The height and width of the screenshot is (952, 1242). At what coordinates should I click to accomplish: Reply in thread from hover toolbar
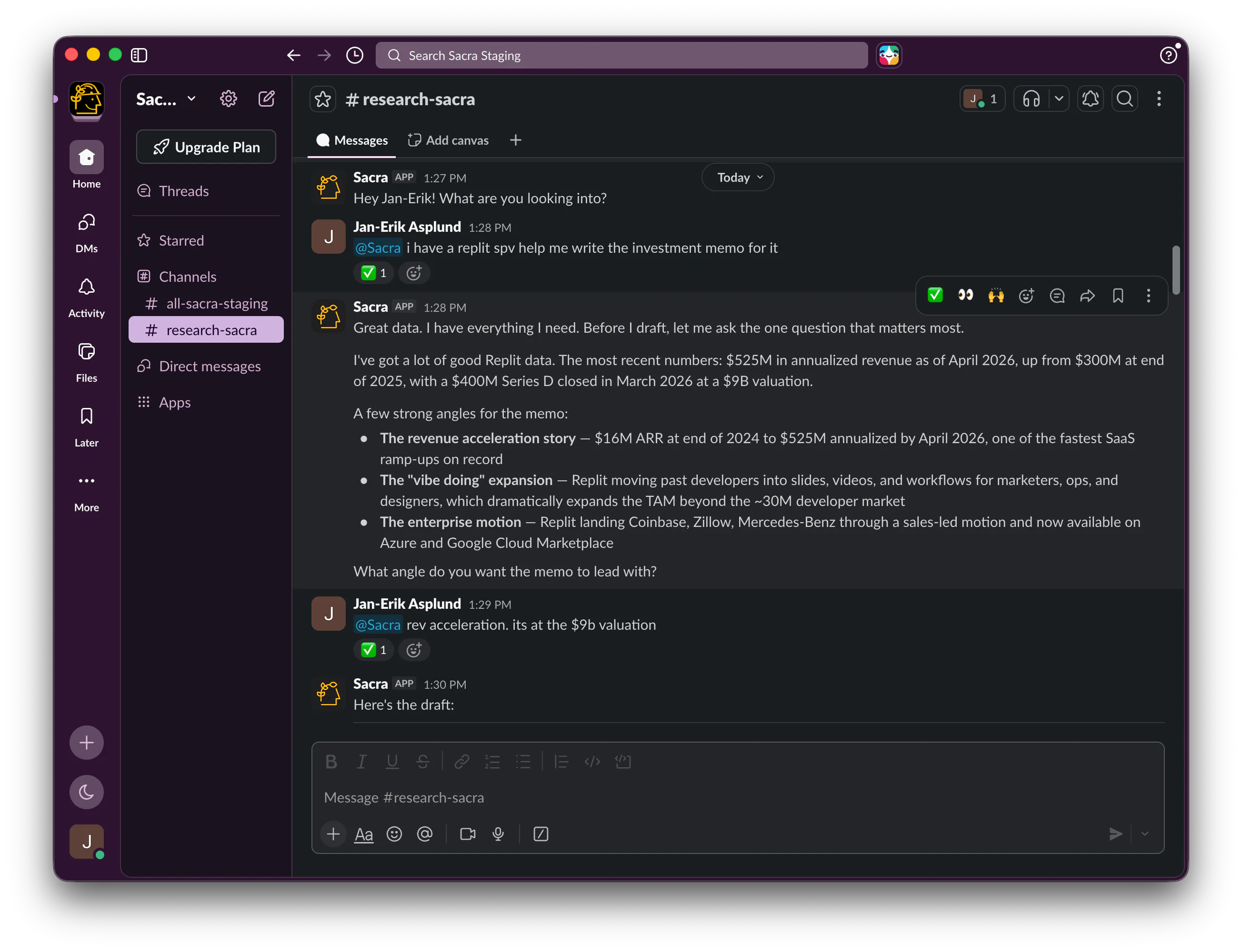(1057, 295)
